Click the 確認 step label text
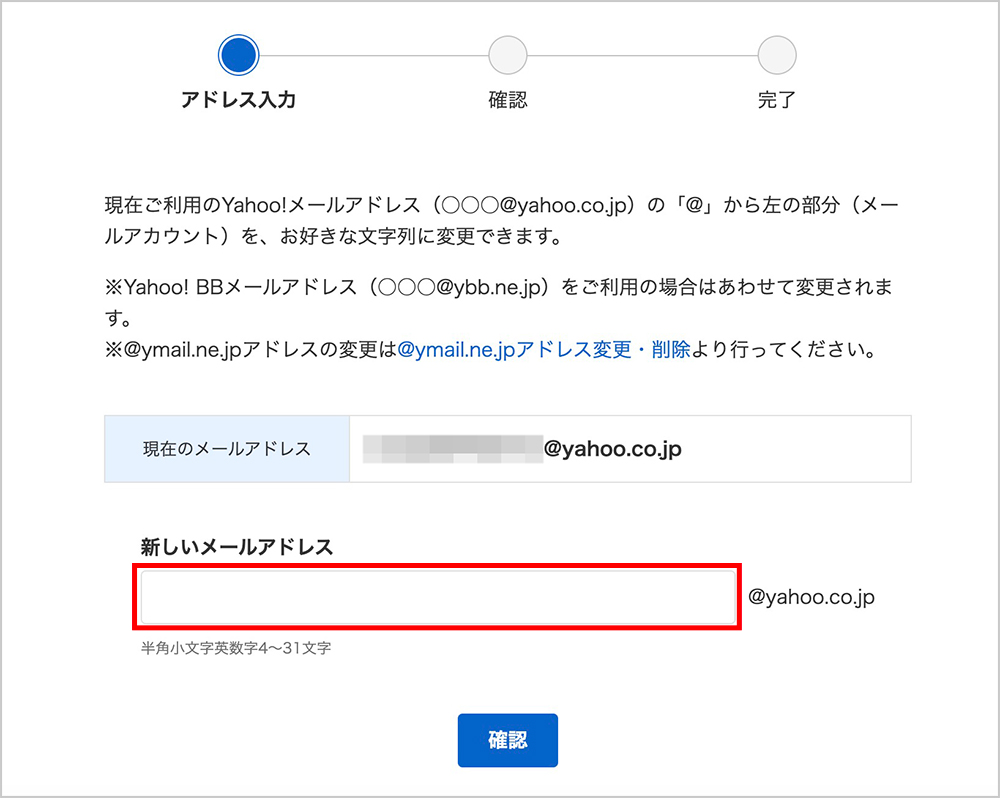This screenshot has height=798, width=1000. pos(508,100)
